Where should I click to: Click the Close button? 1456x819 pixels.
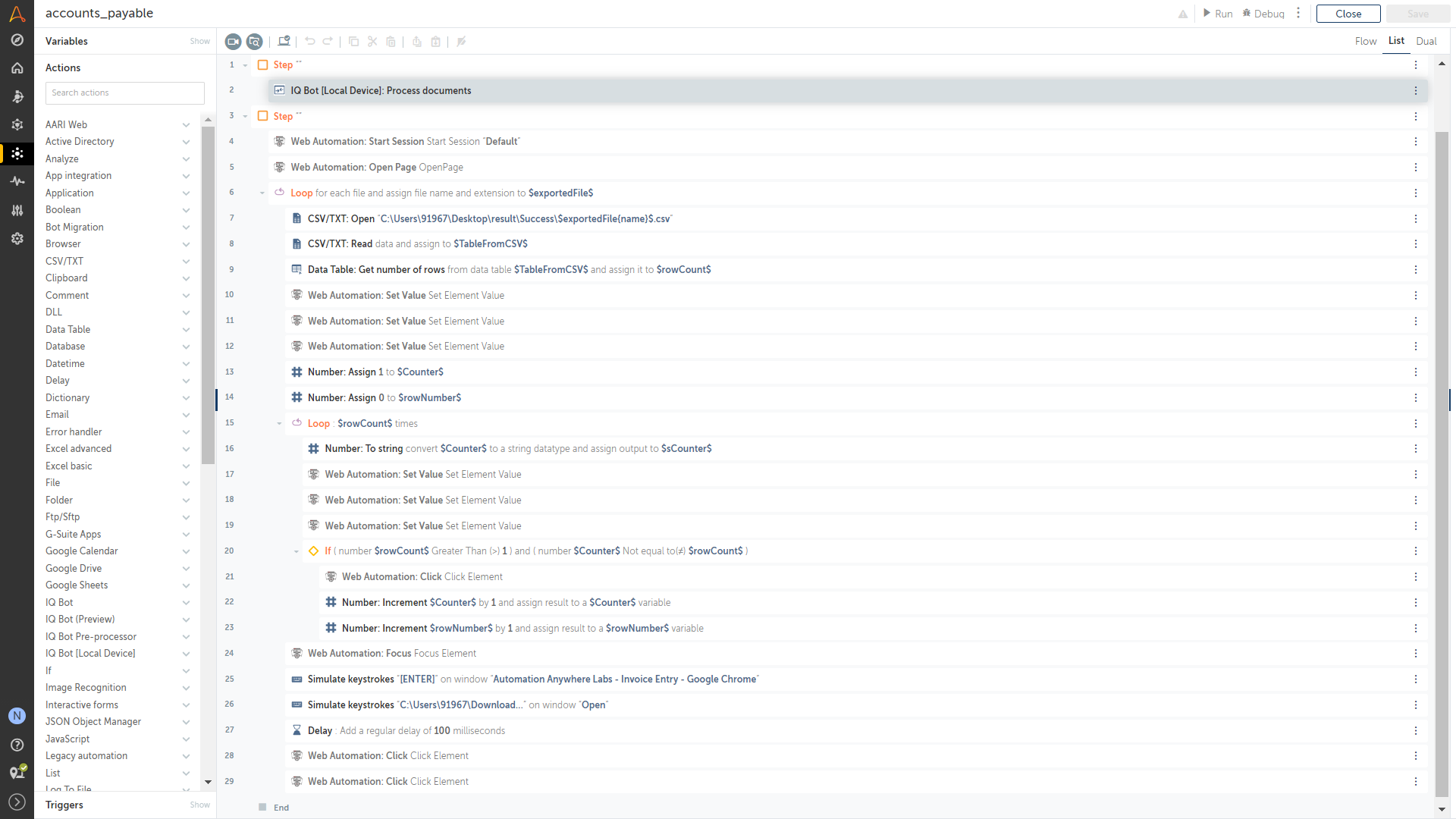[x=1348, y=14]
